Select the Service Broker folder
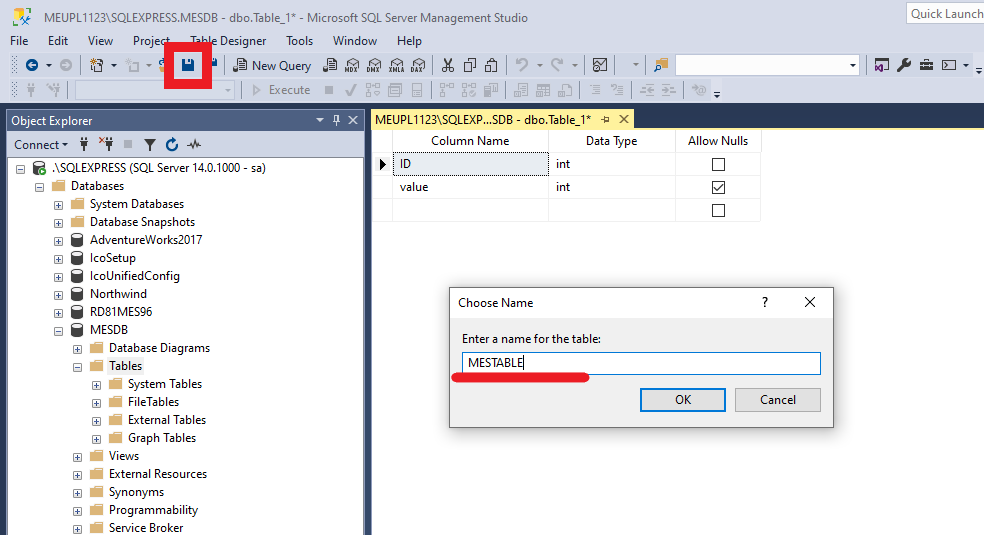 pos(146,528)
